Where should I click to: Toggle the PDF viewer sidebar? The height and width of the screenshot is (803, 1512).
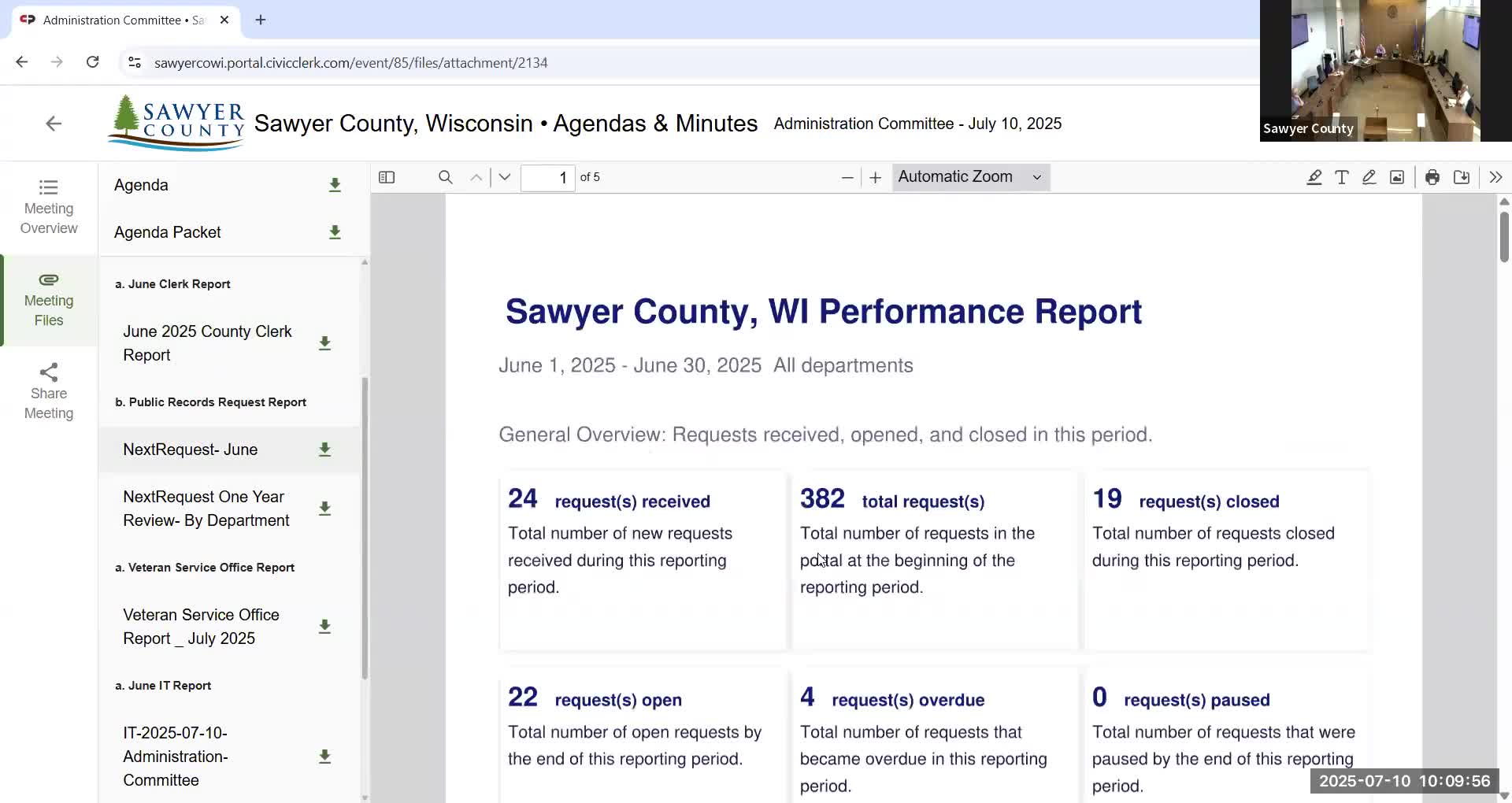387,177
